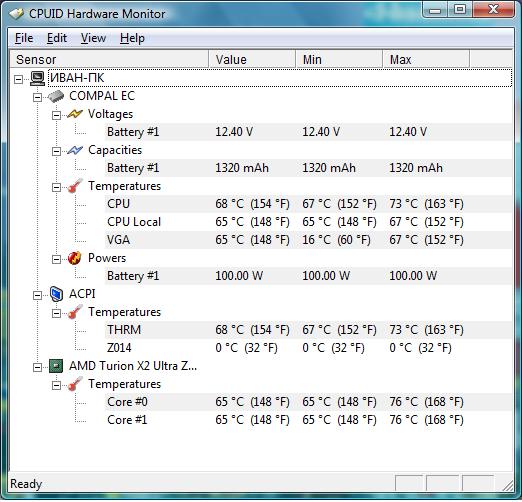Collapse the ИВАН-ПК root node

19,79
